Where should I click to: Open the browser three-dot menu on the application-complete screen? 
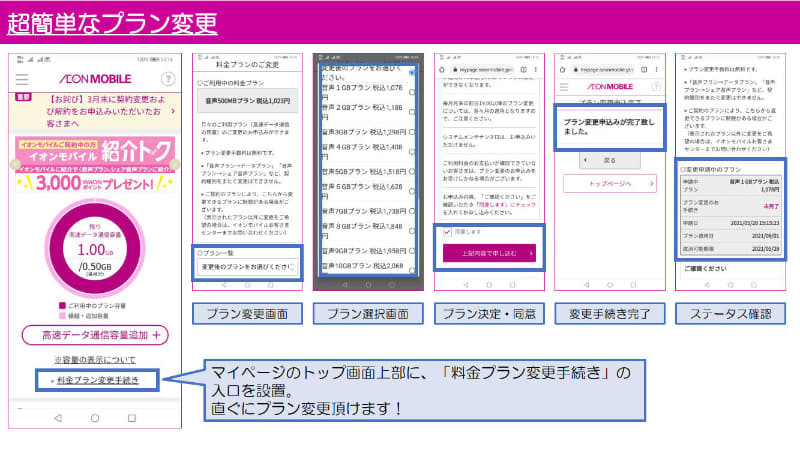click(657, 69)
